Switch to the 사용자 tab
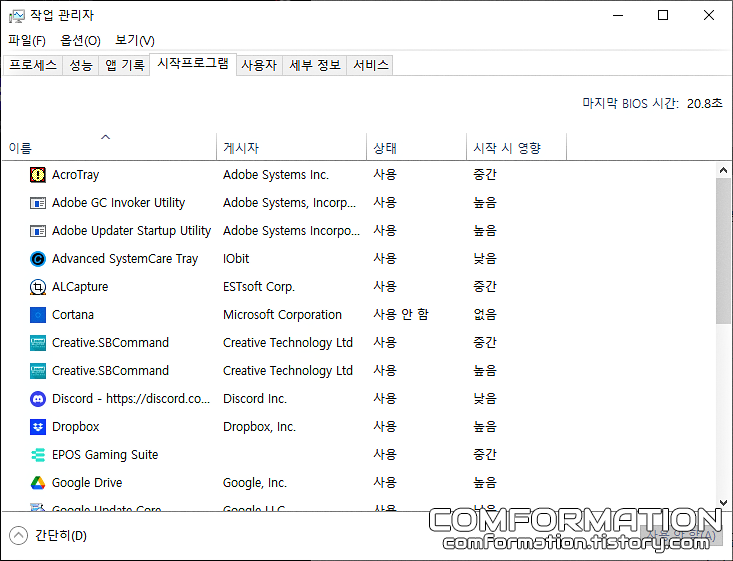The height and width of the screenshot is (561, 733). [x=259, y=65]
